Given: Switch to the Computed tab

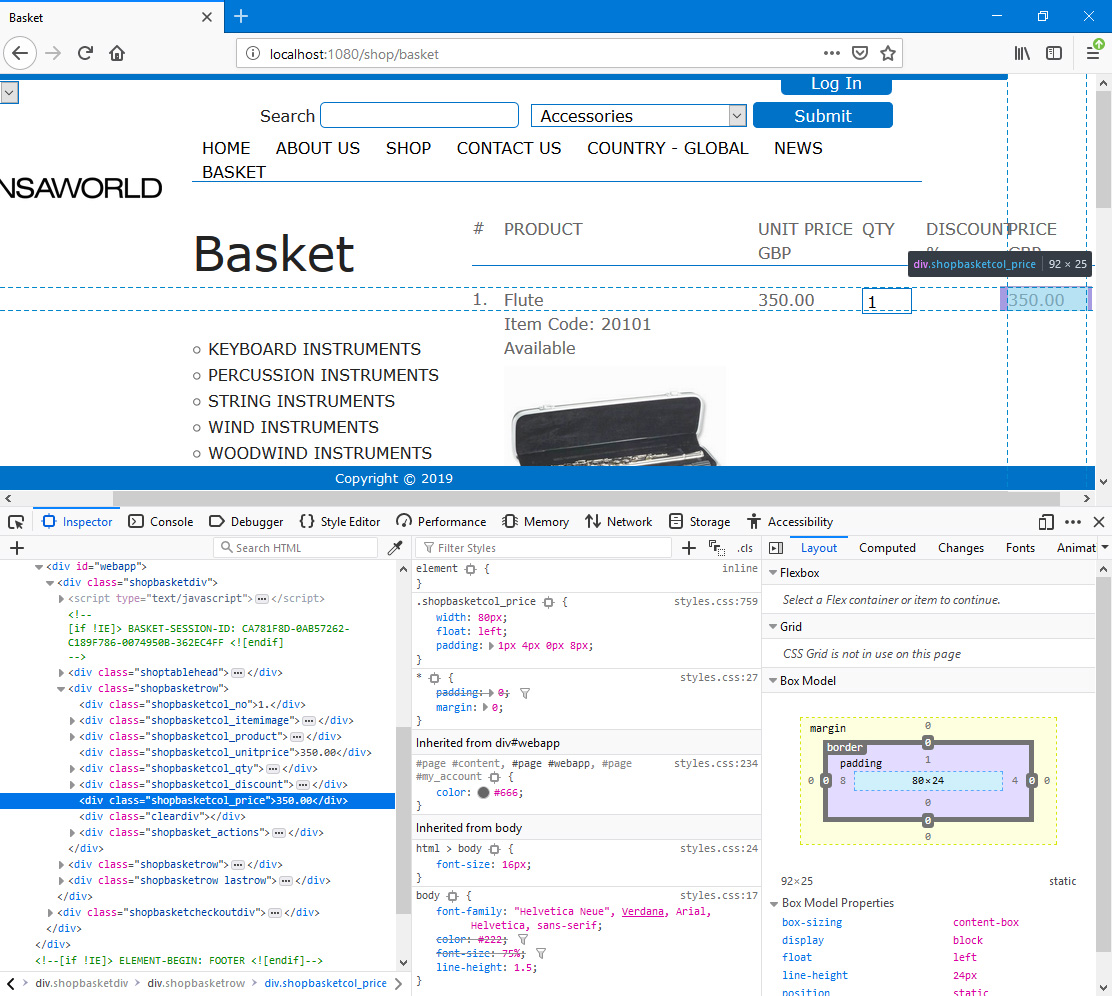Looking at the screenshot, I should 887,548.
